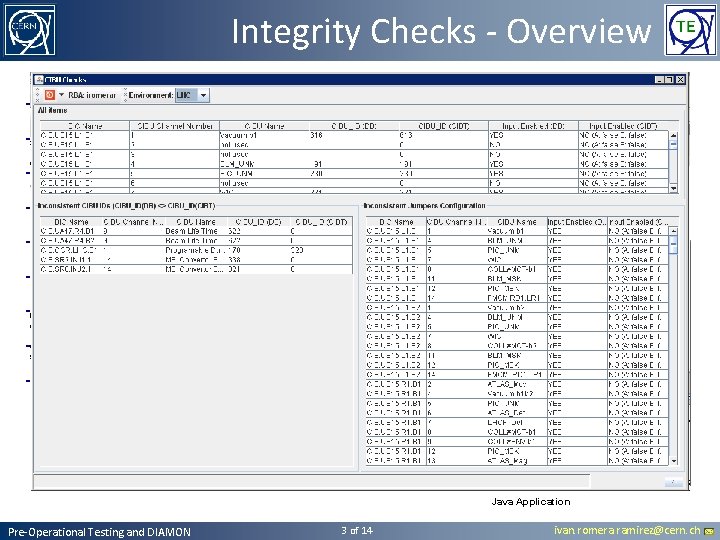The height and width of the screenshot is (540, 720).
Task: Minimize the CIBU Checks window
Action: [660, 79]
